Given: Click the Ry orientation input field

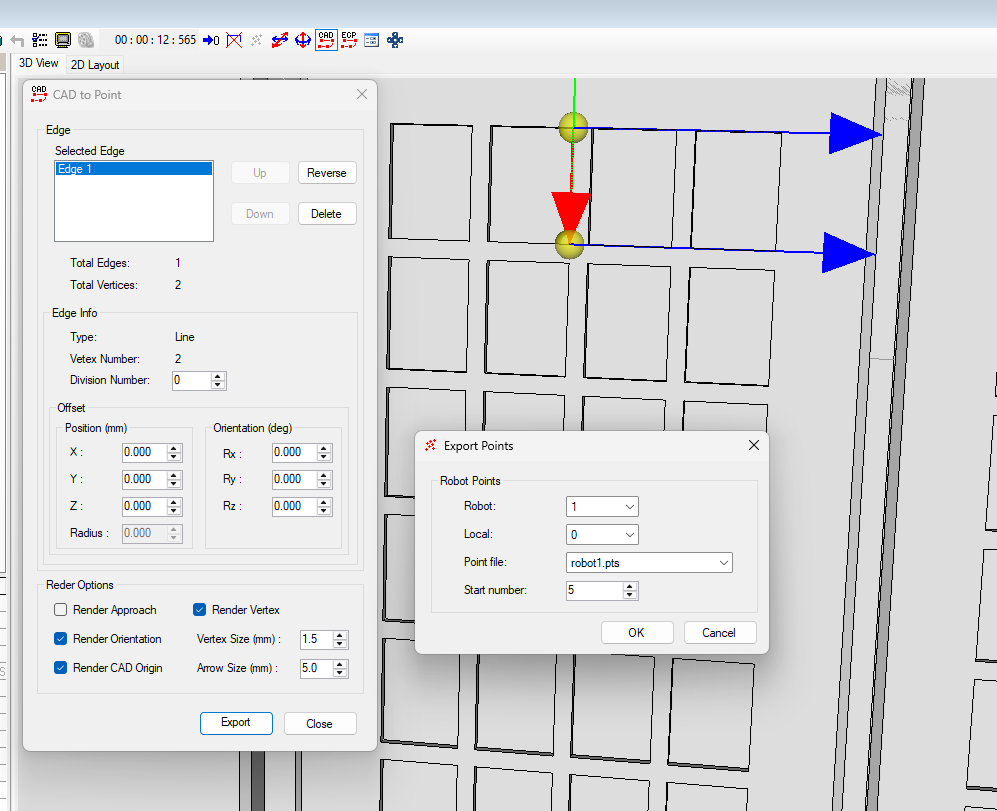Looking at the screenshot, I should tap(294, 480).
